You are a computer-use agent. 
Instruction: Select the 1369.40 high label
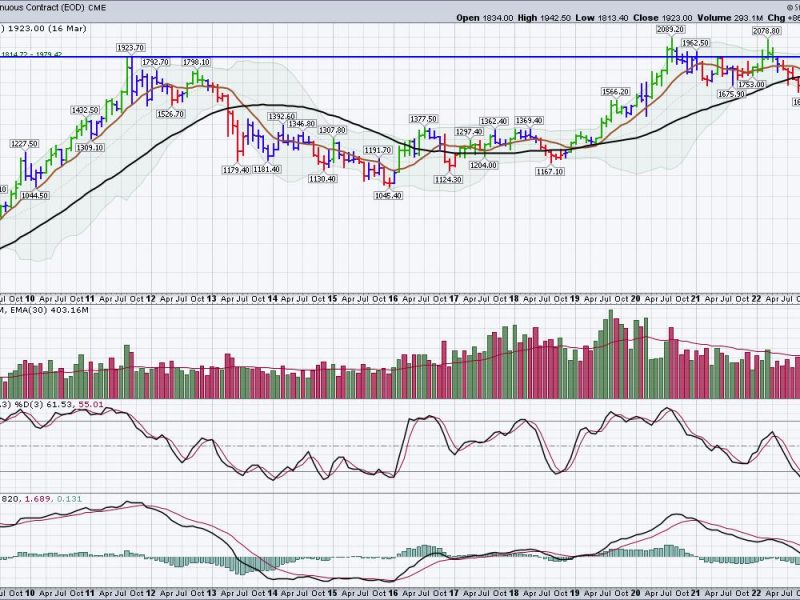pyautogui.click(x=529, y=120)
